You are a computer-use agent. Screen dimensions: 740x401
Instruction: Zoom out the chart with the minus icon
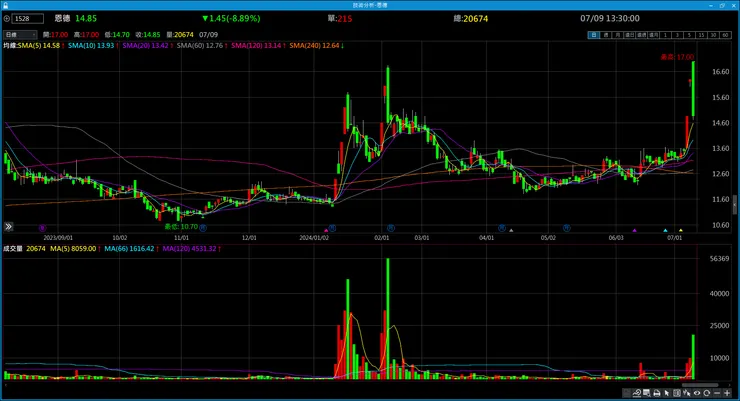pos(717,393)
